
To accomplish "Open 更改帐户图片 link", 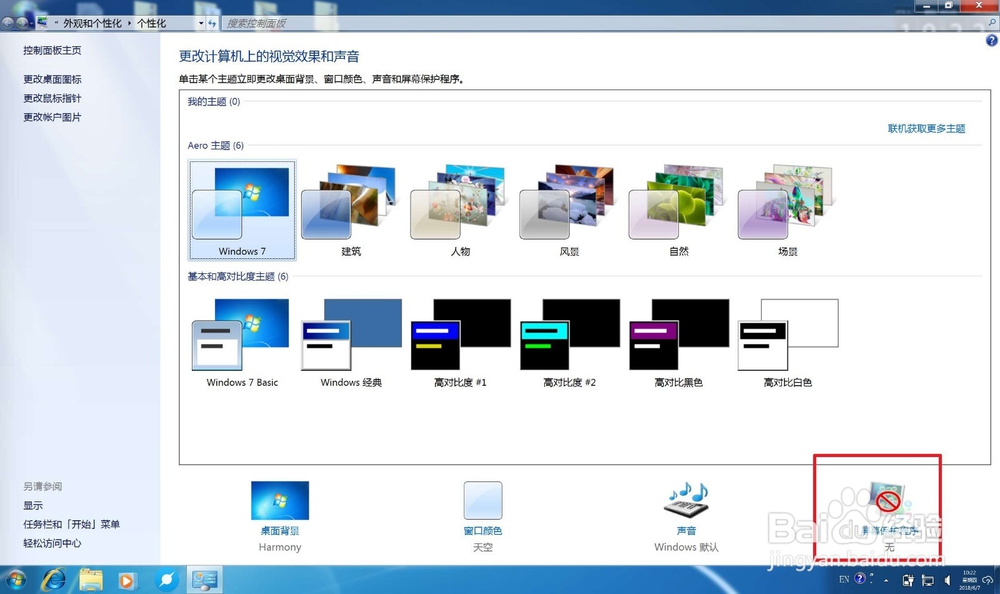I will 52,117.
